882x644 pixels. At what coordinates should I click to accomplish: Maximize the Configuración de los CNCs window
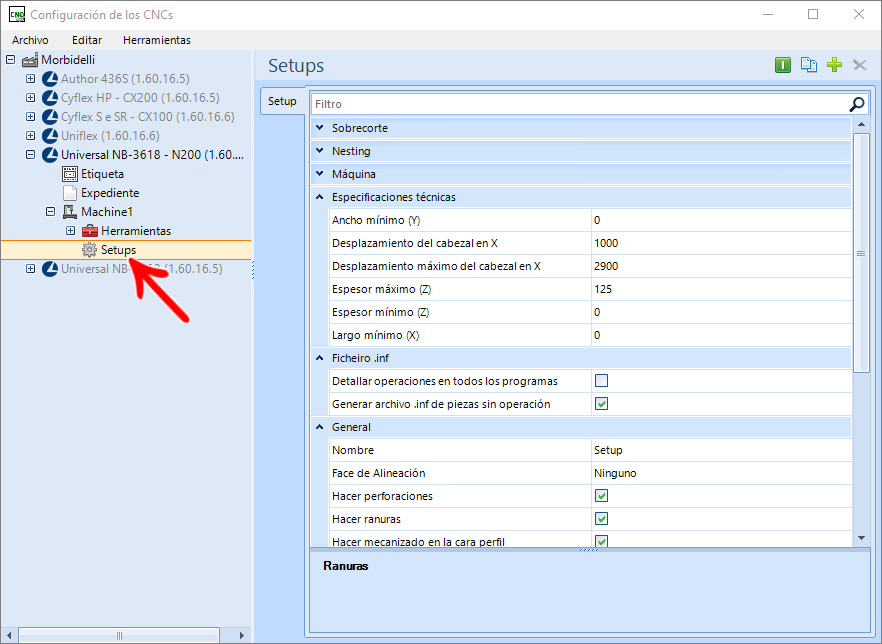(x=813, y=15)
